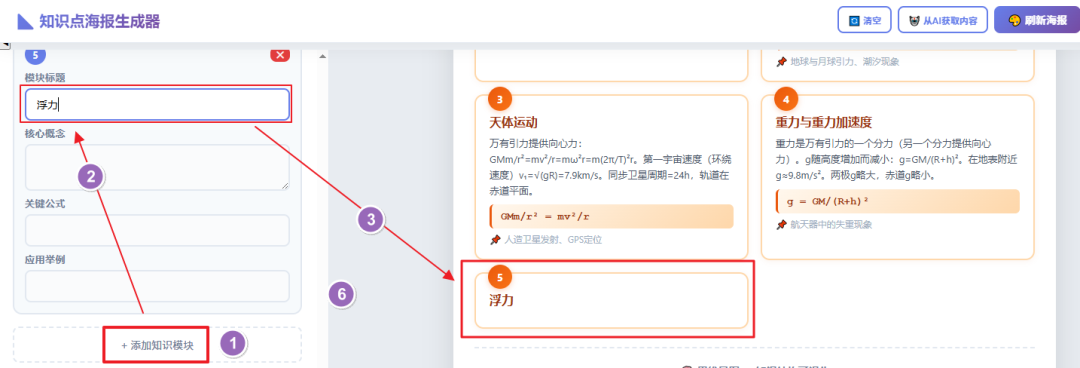The image size is (1080, 368).
Task: Click the pin icon beside 地球与月球引力
Action: (x=781, y=61)
